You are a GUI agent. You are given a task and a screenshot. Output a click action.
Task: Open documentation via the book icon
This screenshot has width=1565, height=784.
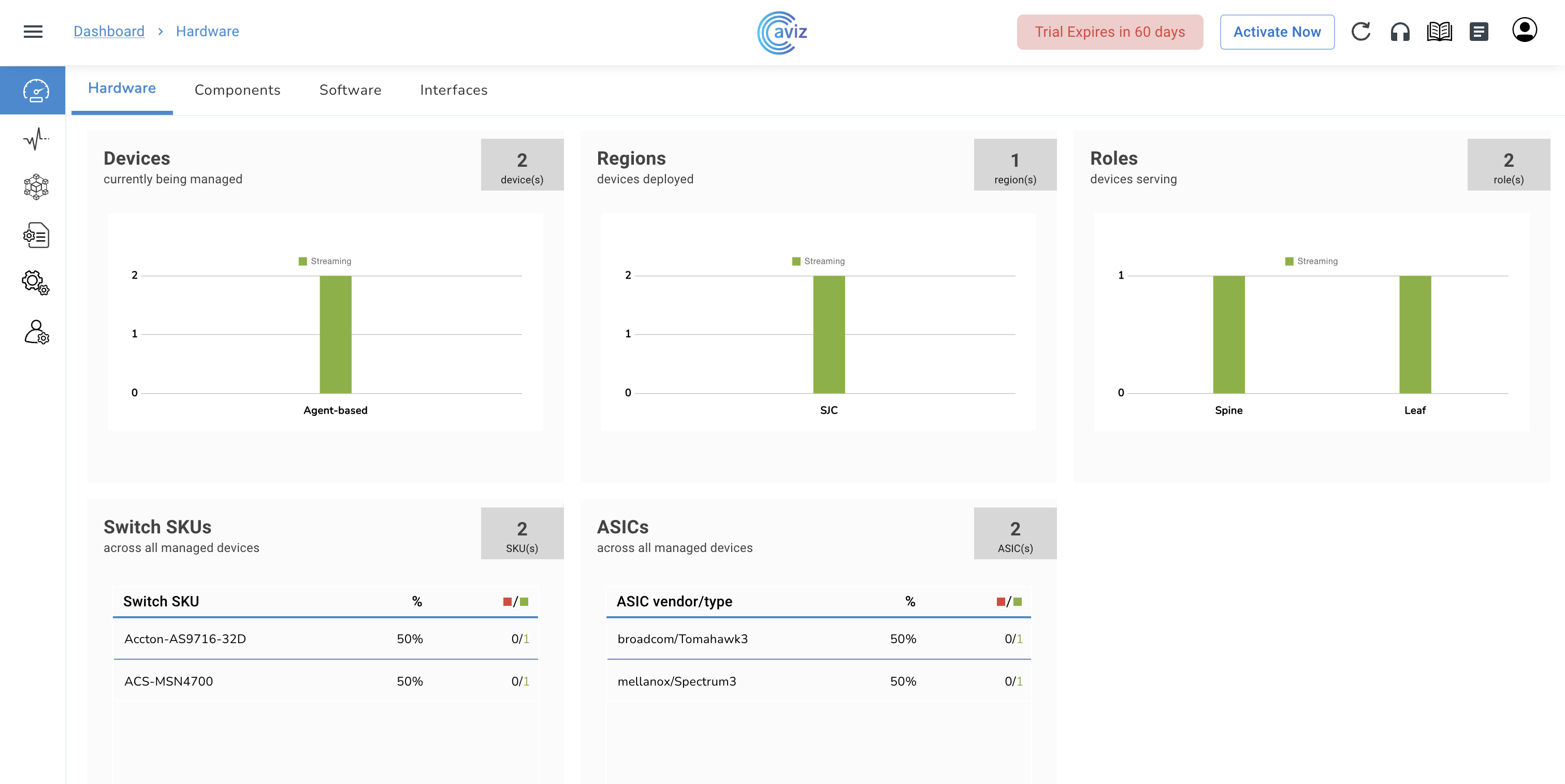click(x=1439, y=32)
